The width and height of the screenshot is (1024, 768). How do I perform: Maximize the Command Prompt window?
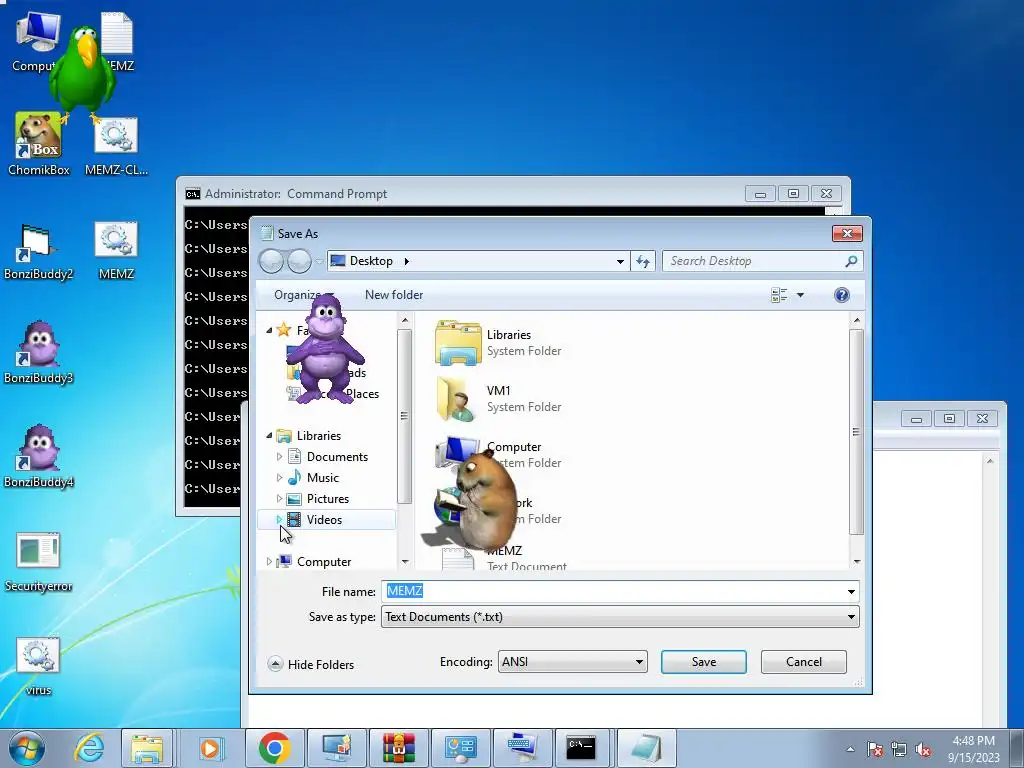click(x=793, y=193)
